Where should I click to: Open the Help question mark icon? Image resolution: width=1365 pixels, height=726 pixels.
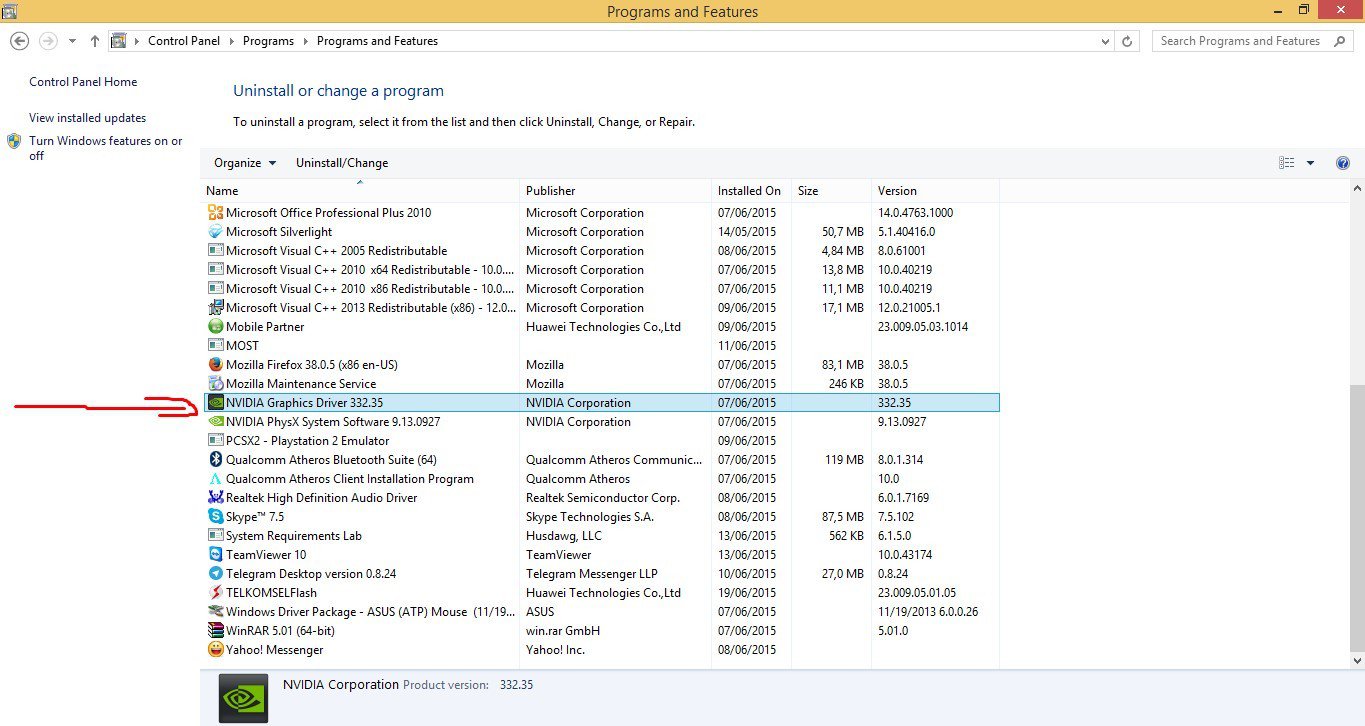[1343, 163]
